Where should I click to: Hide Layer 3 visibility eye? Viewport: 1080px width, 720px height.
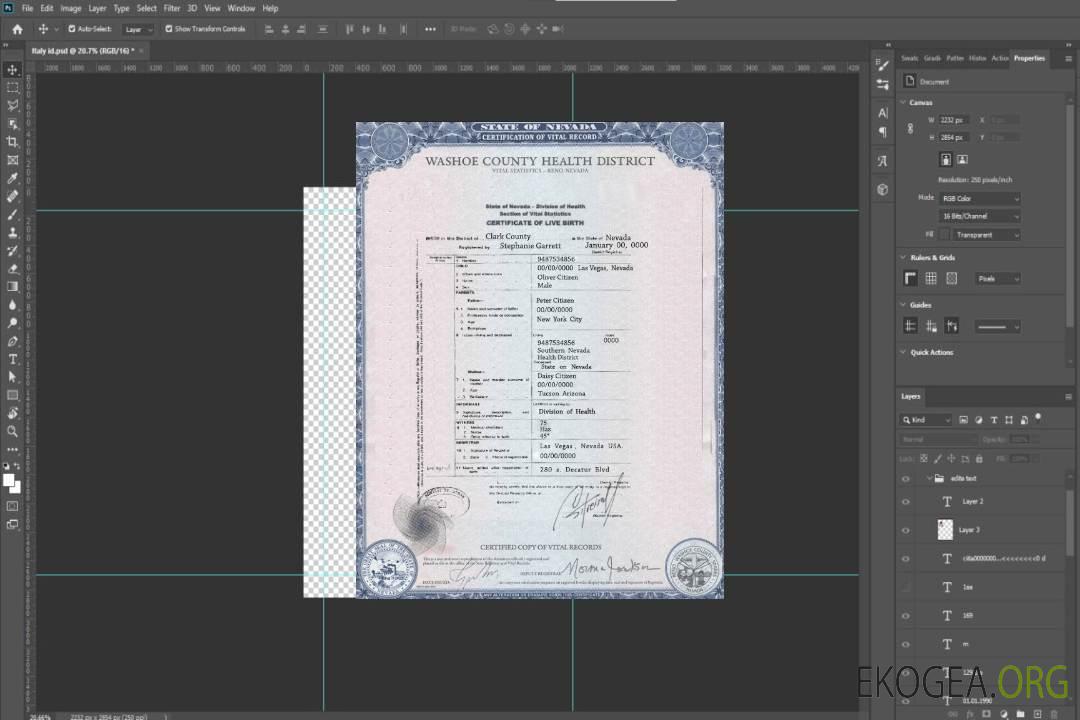(906, 531)
